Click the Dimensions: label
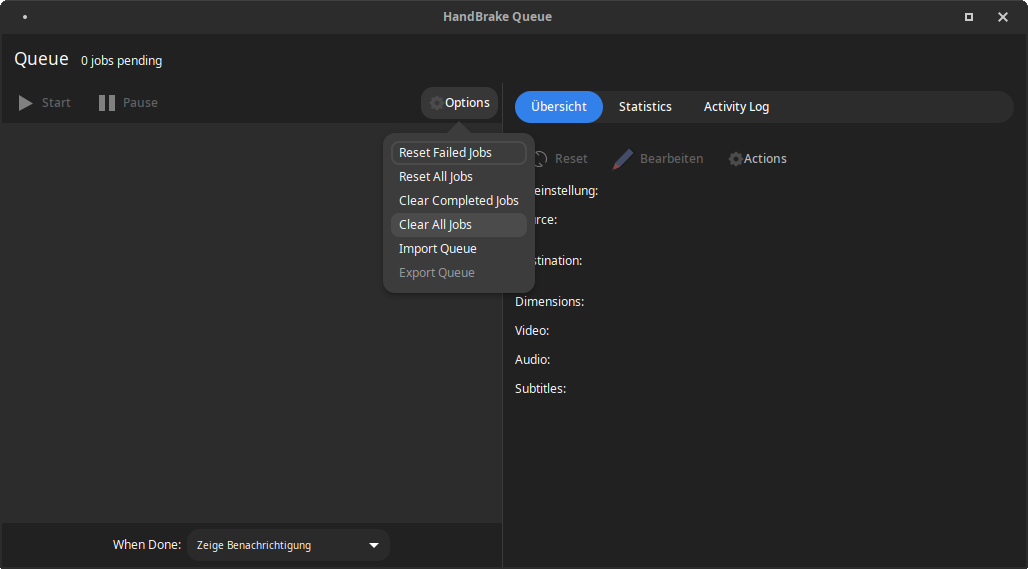Image resolution: width=1028 pixels, height=569 pixels. point(549,302)
